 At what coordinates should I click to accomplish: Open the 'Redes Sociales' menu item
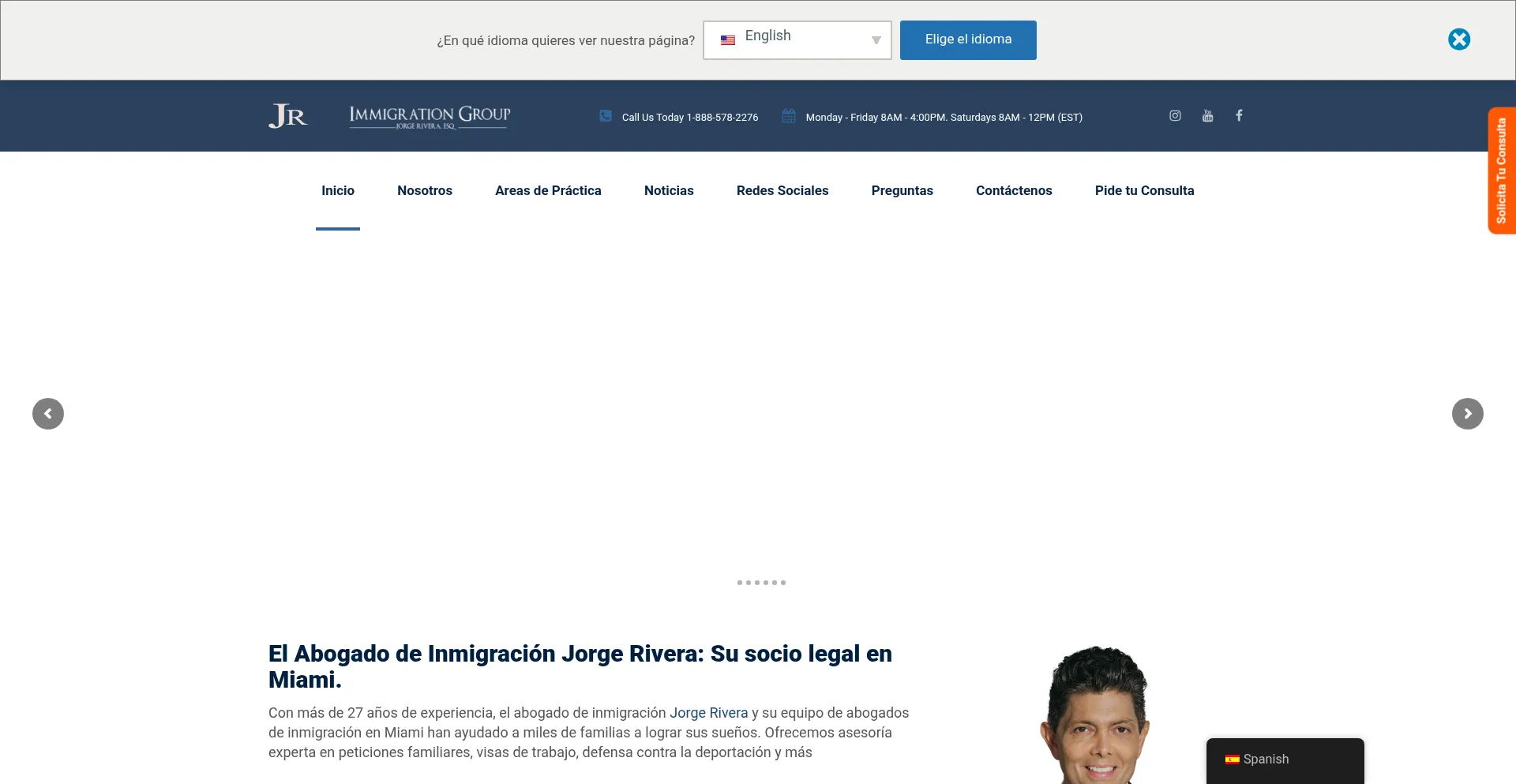(x=782, y=190)
